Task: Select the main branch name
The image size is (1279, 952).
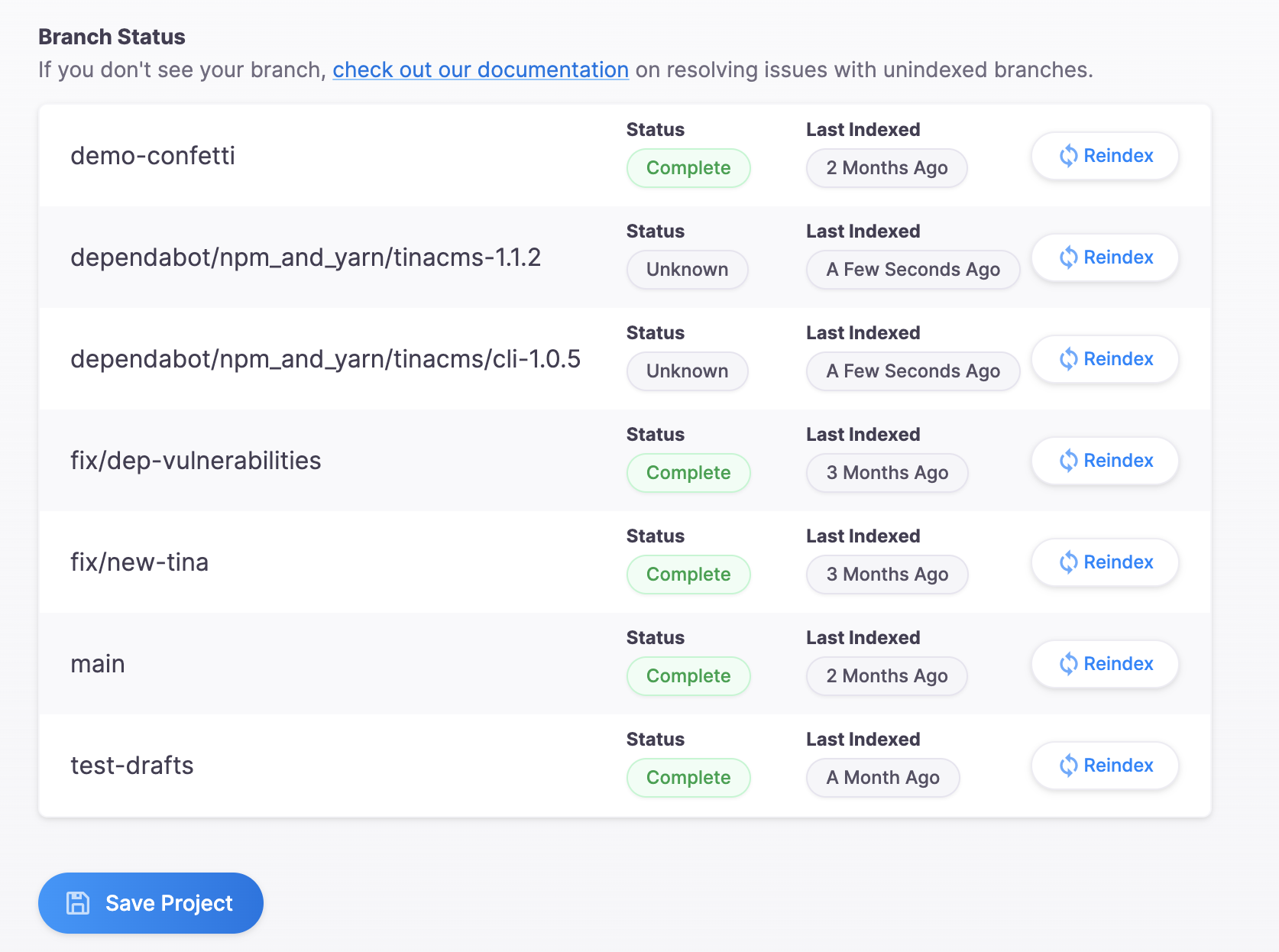Action: pos(98,664)
